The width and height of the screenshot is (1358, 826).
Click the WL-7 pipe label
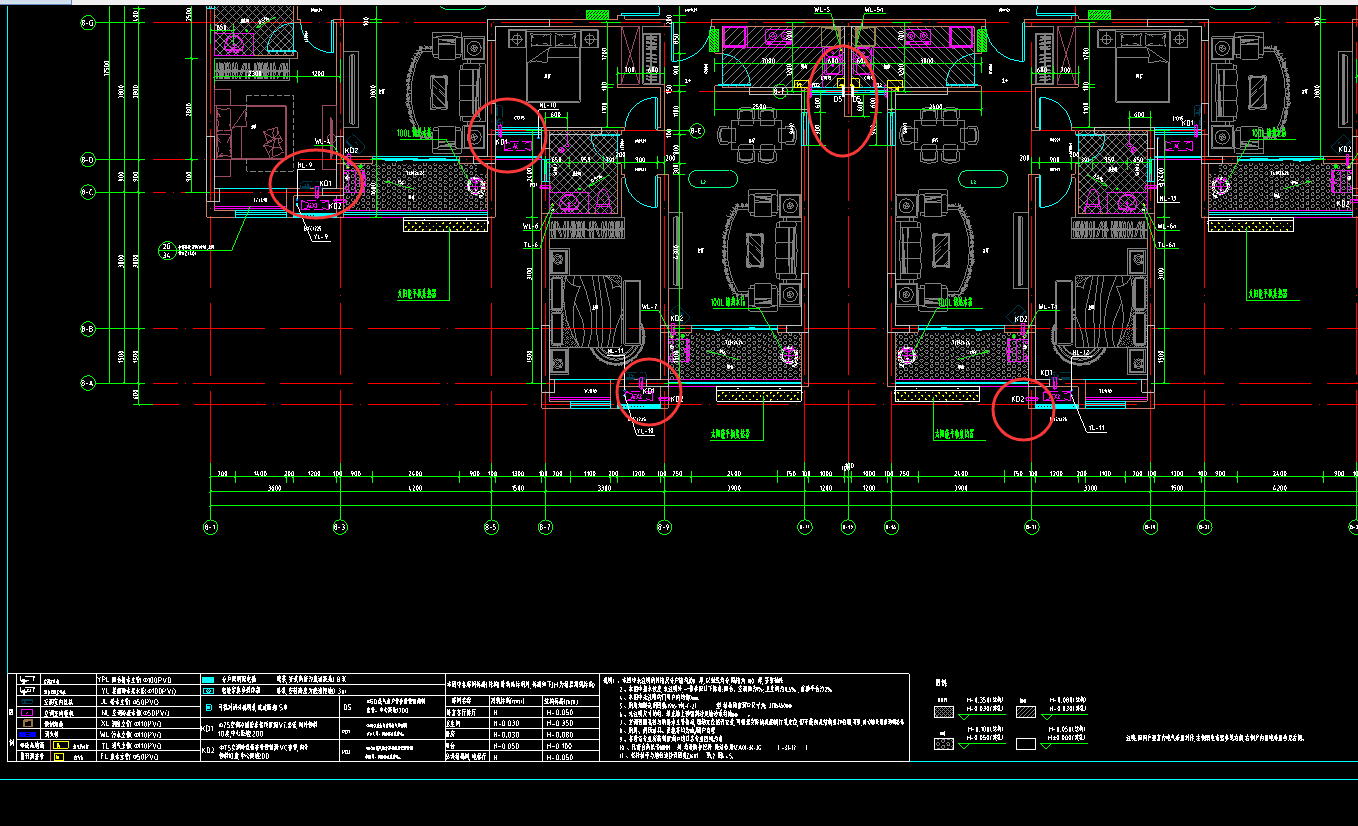[649, 307]
